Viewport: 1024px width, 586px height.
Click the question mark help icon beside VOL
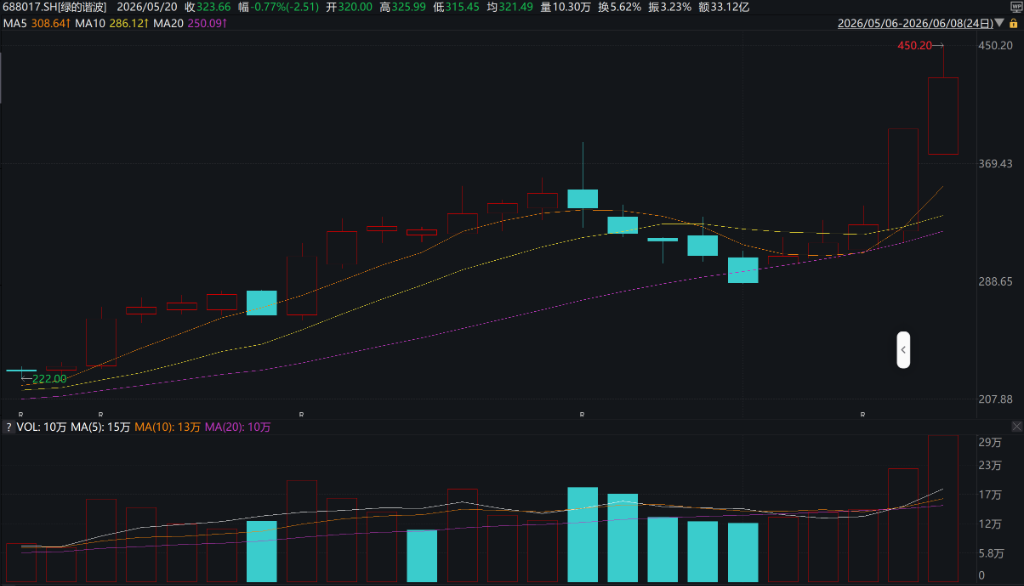click(8, 427)
